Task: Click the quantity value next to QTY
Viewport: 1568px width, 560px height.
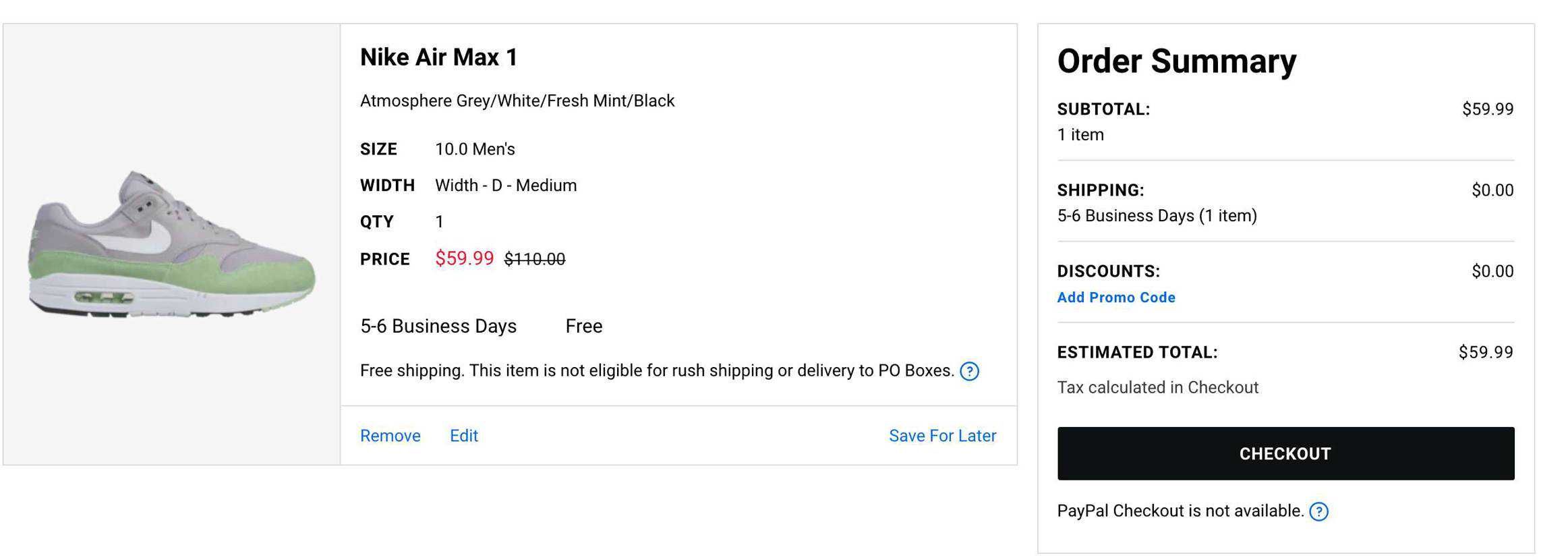Action: [x=439, y=222]
